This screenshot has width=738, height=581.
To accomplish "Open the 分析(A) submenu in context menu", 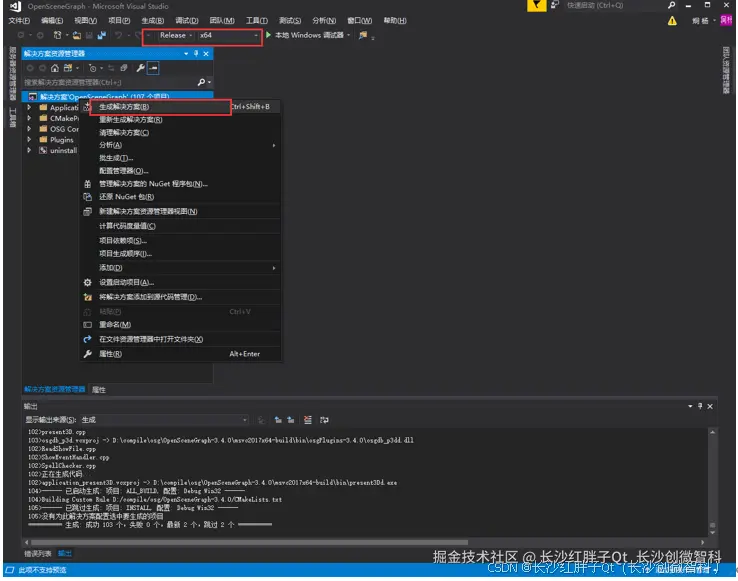I will pyautogui.click(x=181, y=145).
